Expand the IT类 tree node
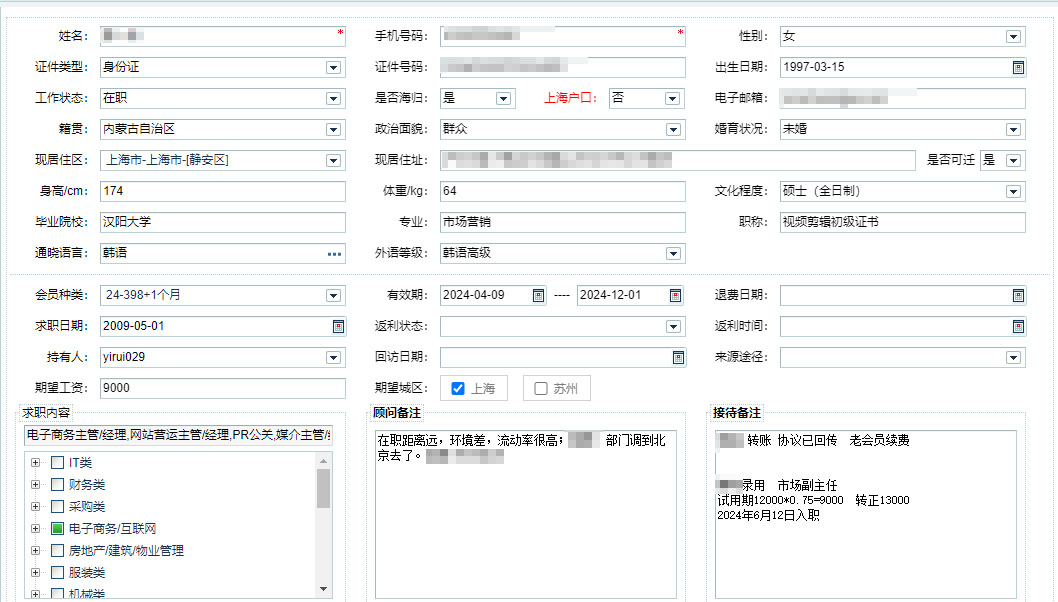Screen dimensions: 1058x602 coord(35,463)
